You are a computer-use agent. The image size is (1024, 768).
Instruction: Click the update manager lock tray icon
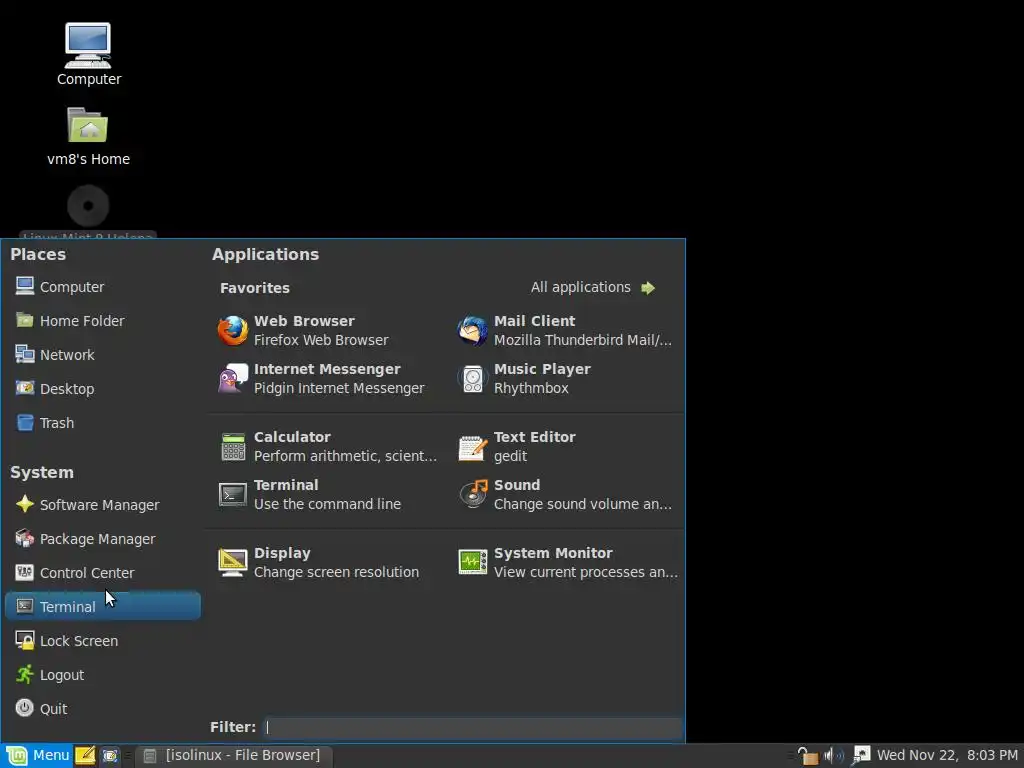(x=808, y=756)
